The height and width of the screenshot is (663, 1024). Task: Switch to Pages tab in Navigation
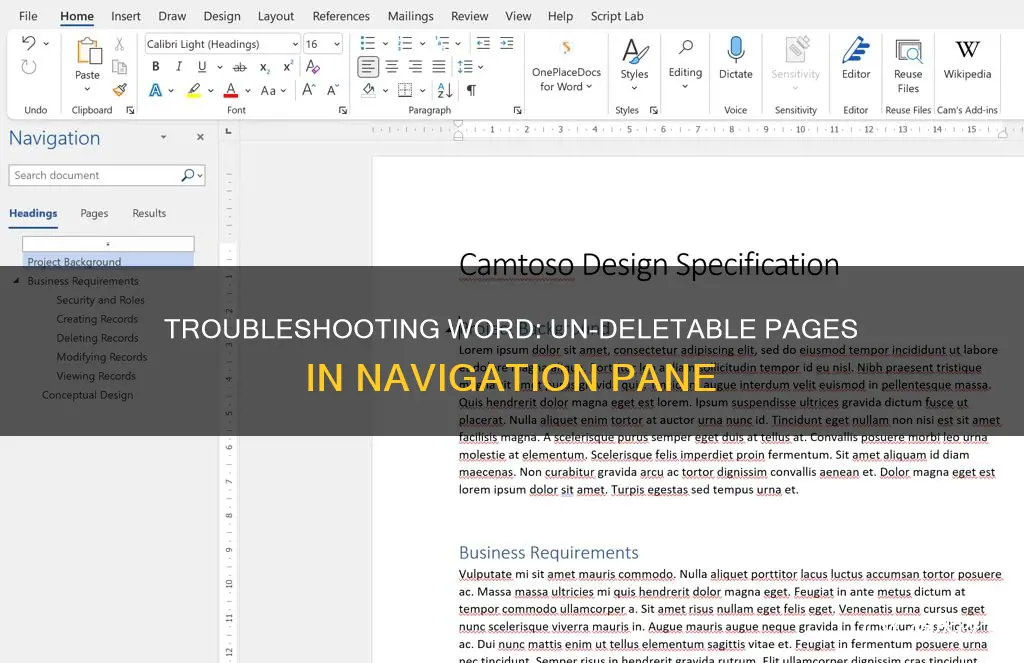click(x=94, y=213)
